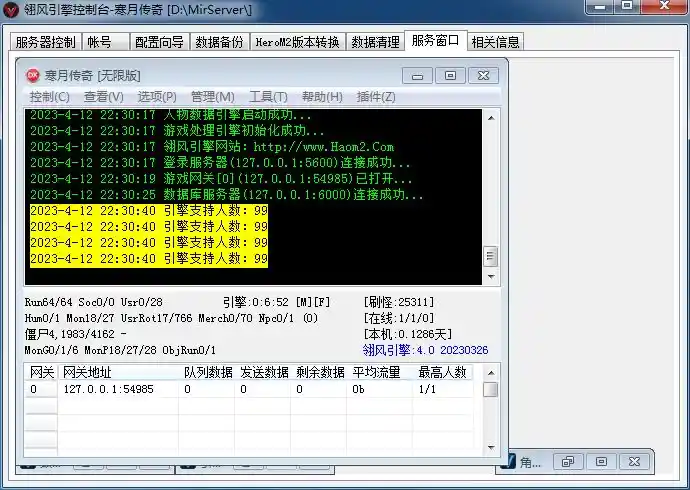
Task: Click log line with http://www.Haom2.Com
Action: click(x=212, y=146)
